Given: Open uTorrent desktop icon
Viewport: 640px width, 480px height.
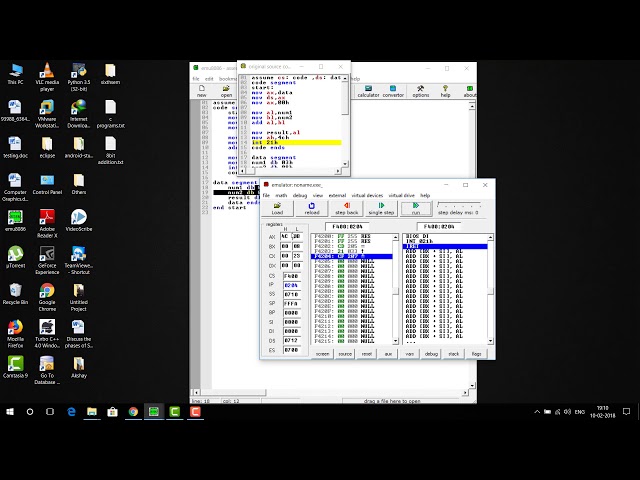Looking at the screenshot, I should click(x=16, y=257).
